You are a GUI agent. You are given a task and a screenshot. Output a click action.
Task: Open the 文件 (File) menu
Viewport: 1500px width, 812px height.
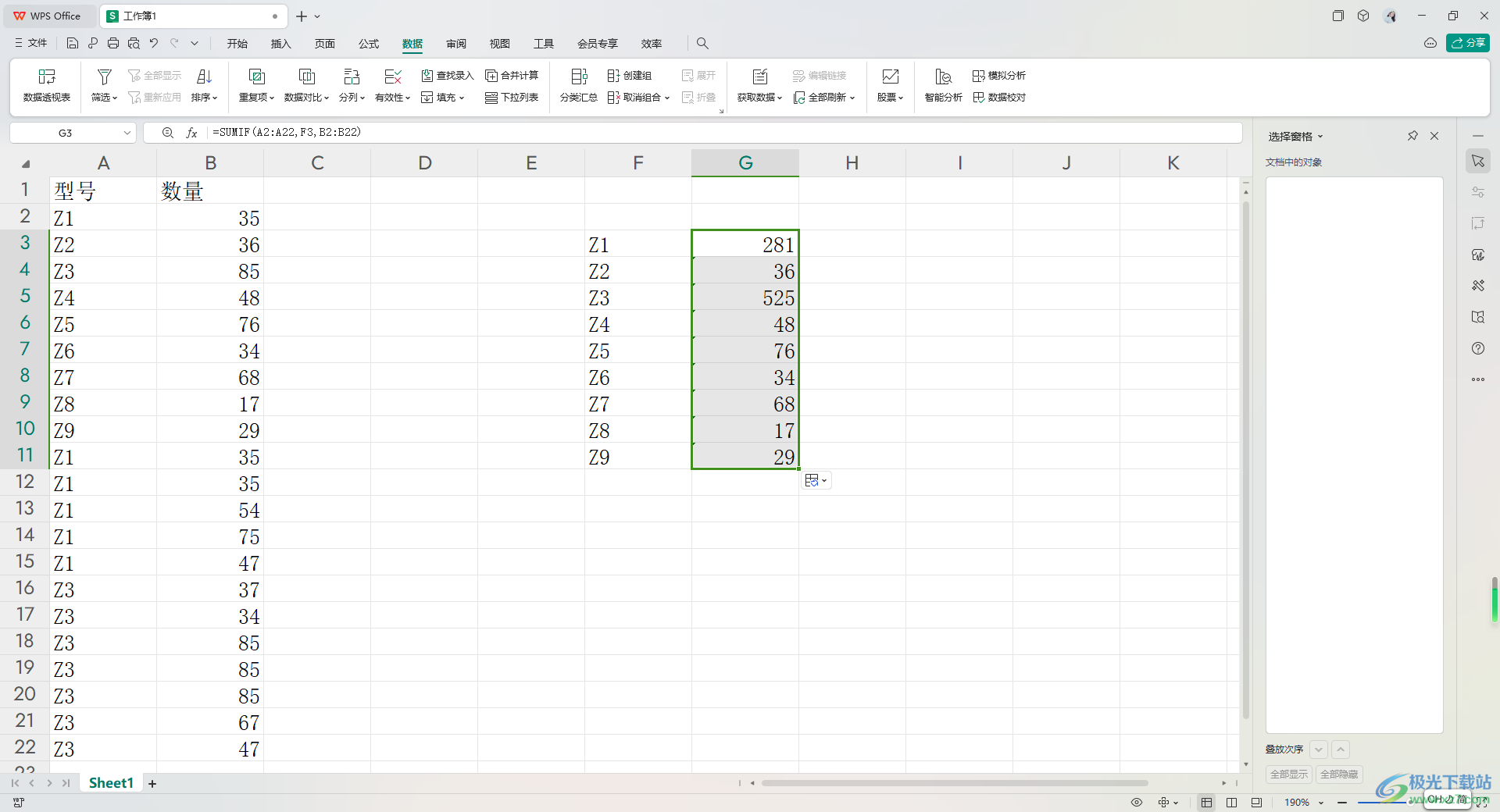pyautogui.click(x=31, y=43)
